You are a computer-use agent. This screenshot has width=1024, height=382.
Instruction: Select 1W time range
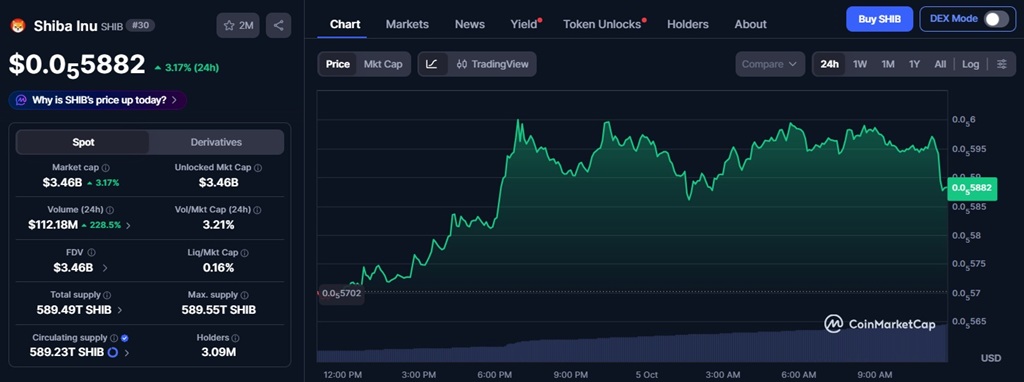click(x=860, y=64)
